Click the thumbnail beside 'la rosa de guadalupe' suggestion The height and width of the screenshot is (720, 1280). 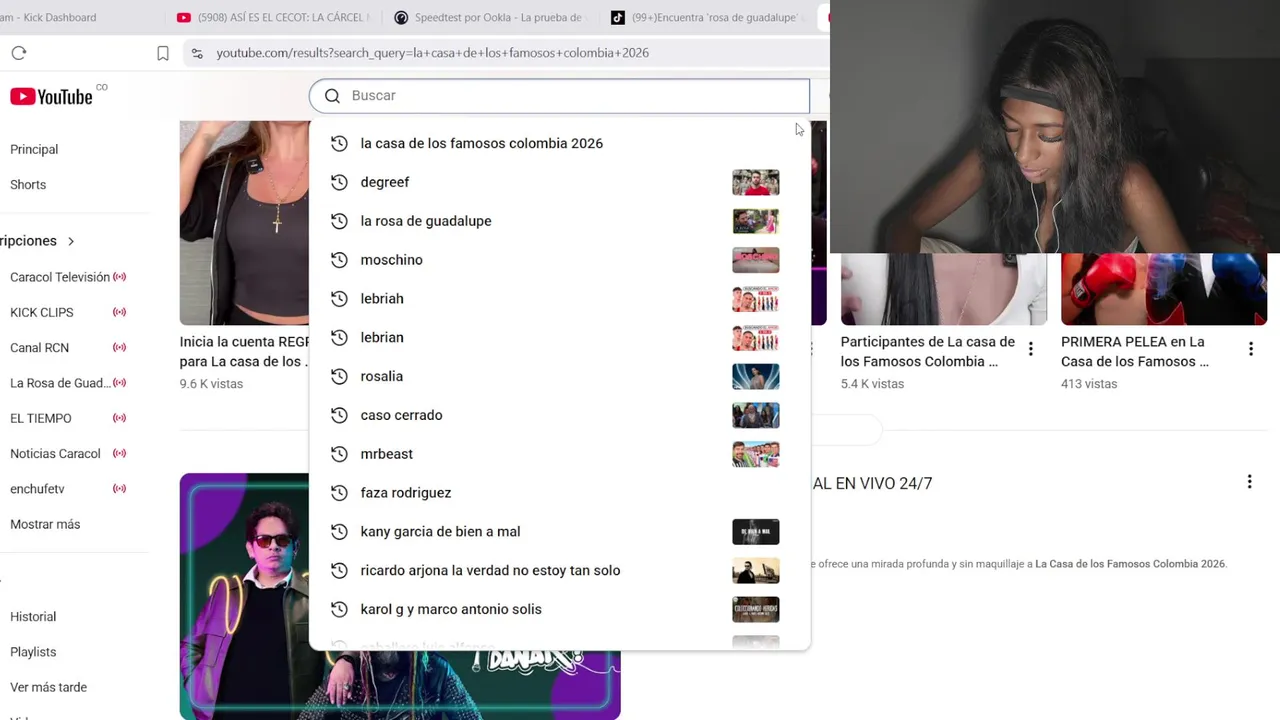tap(755, 221)
